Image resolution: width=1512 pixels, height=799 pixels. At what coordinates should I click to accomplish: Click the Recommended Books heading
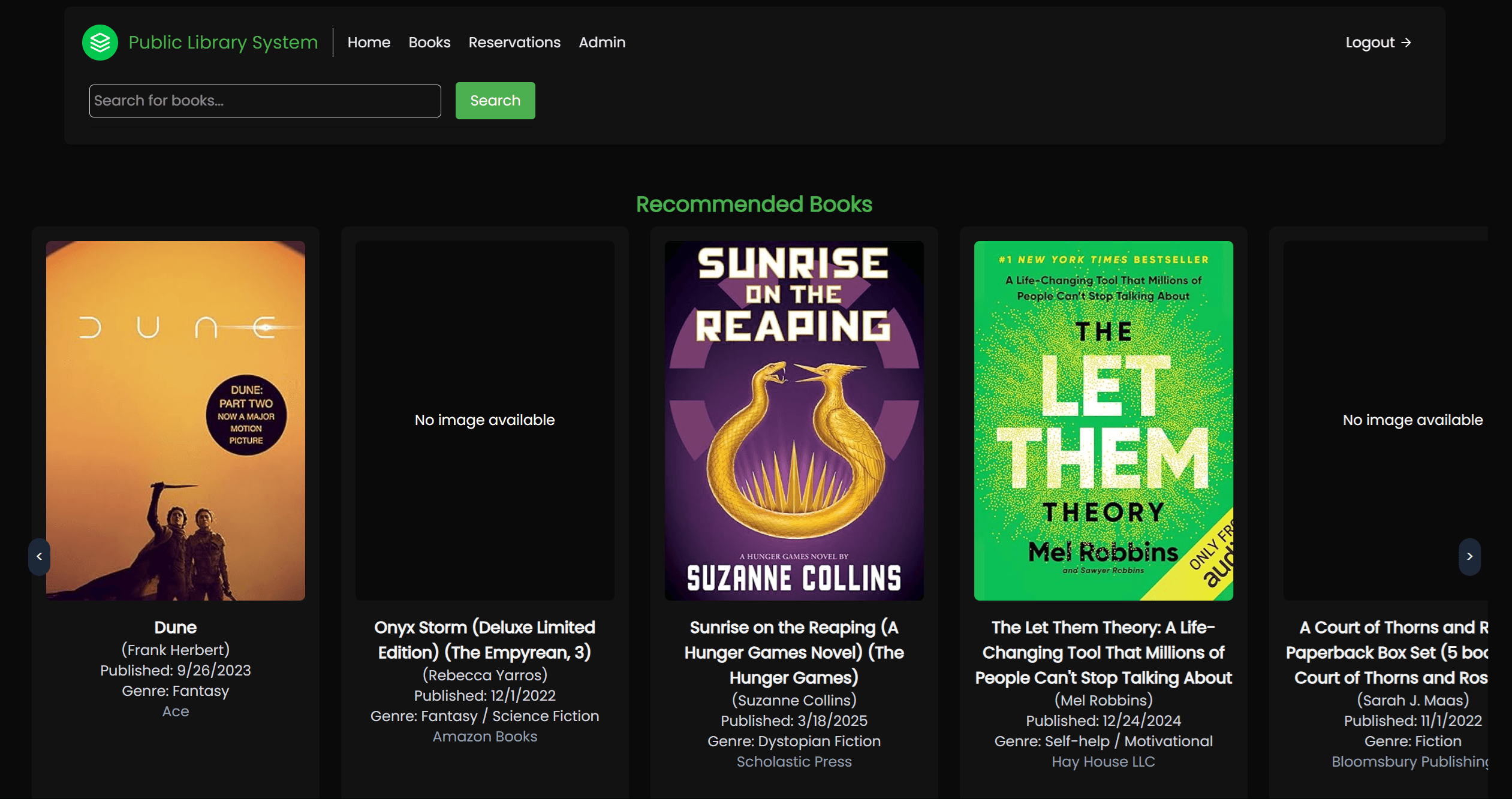(754, 204)
